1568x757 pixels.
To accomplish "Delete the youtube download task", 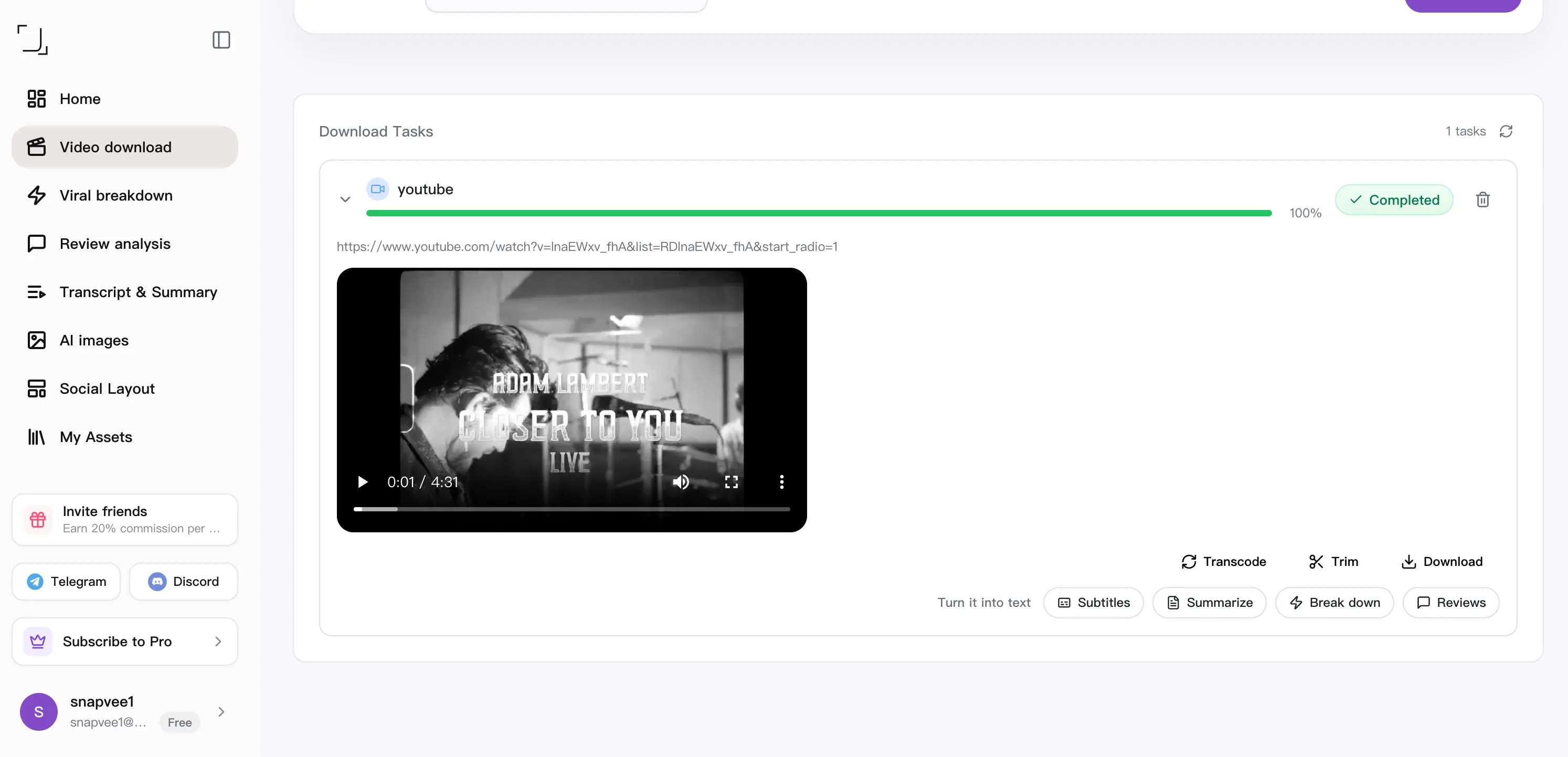I will point(1483,200).
